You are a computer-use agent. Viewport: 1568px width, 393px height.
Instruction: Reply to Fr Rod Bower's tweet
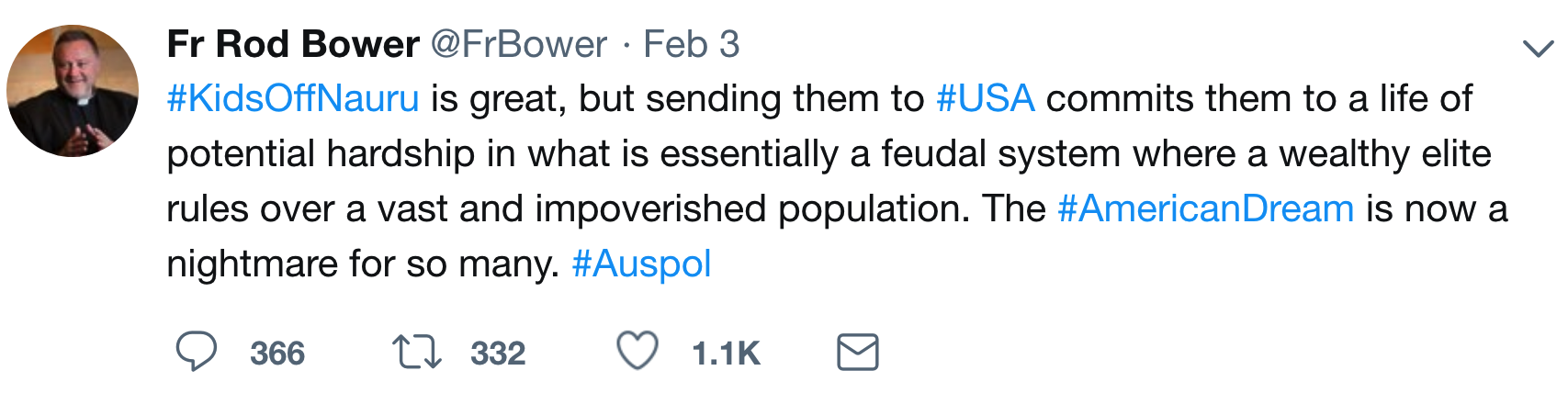point(196,353)
